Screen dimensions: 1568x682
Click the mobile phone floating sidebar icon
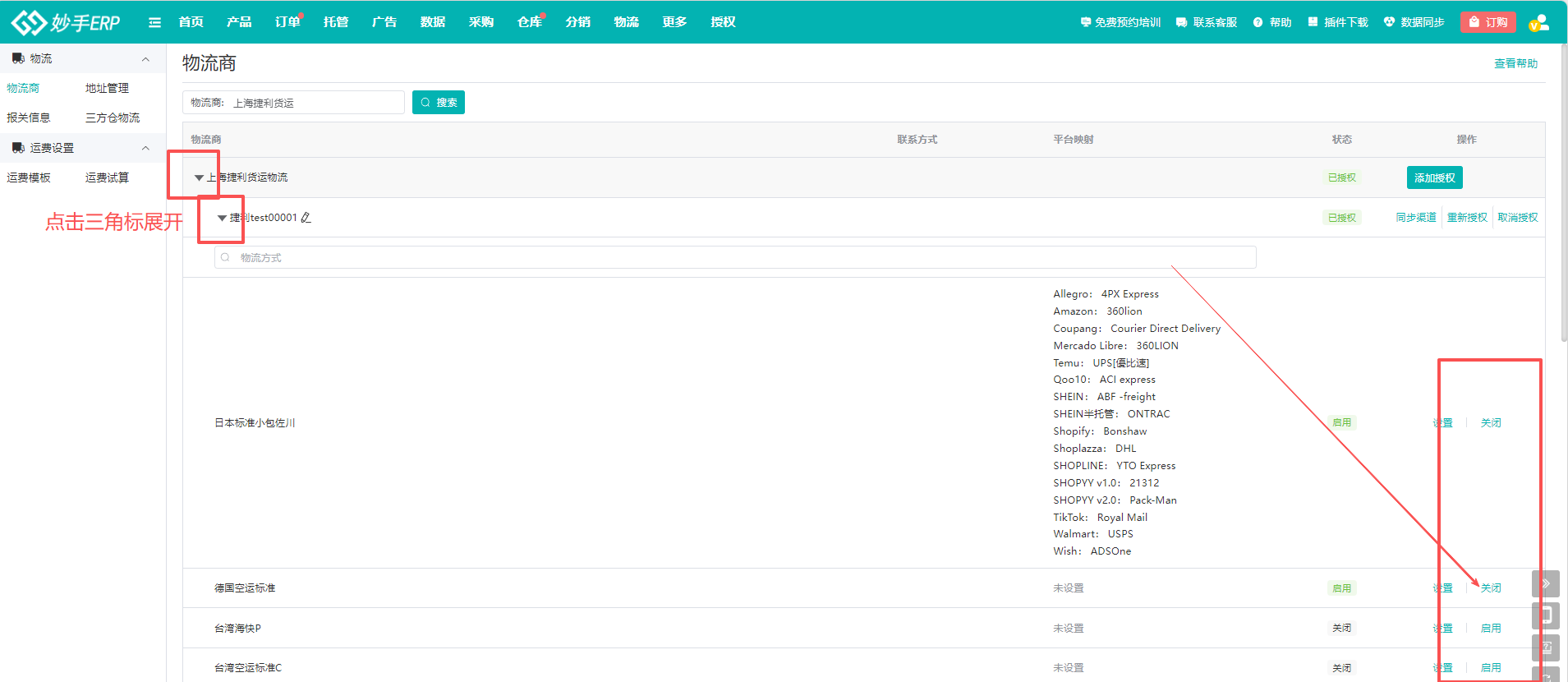(1545, 615)
